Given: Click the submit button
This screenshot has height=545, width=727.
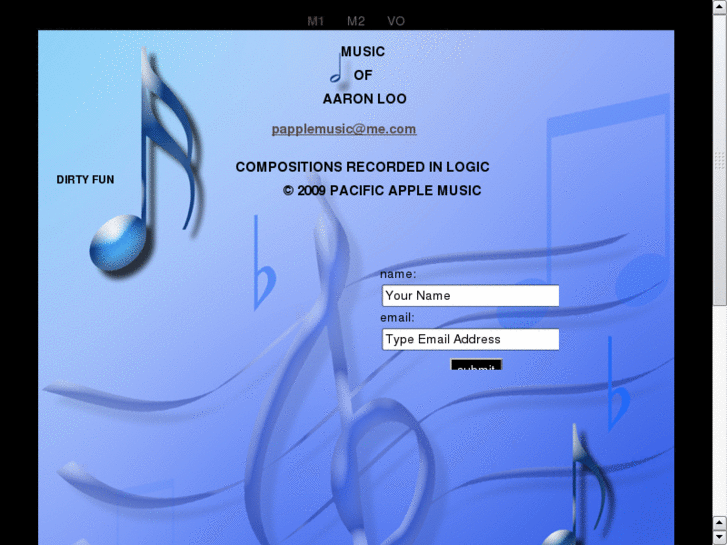Looking at the screenshot, I should pos(476,365).
